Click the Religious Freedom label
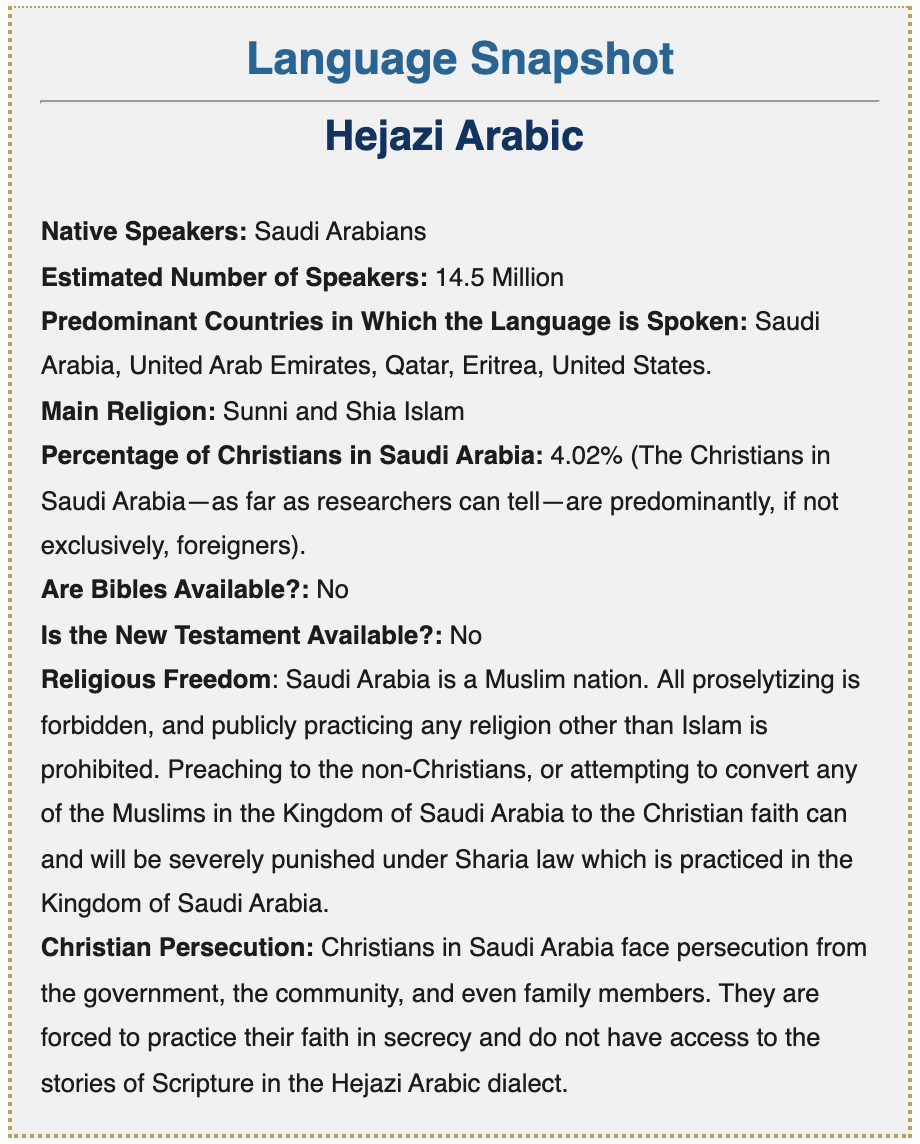The image size is (920, 1144). click(156, 680)
